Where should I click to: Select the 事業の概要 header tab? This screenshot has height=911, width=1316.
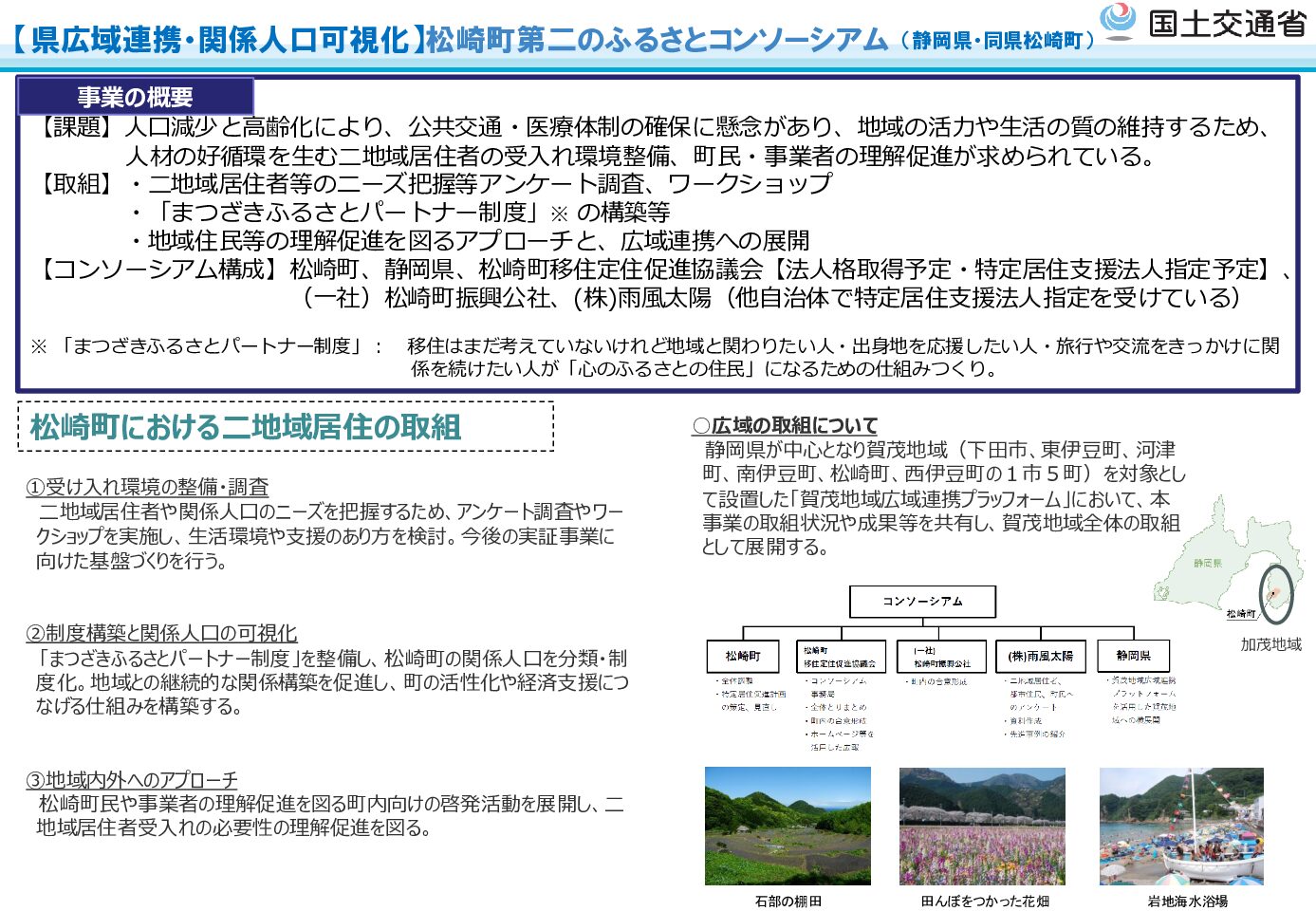pos(135,97)
